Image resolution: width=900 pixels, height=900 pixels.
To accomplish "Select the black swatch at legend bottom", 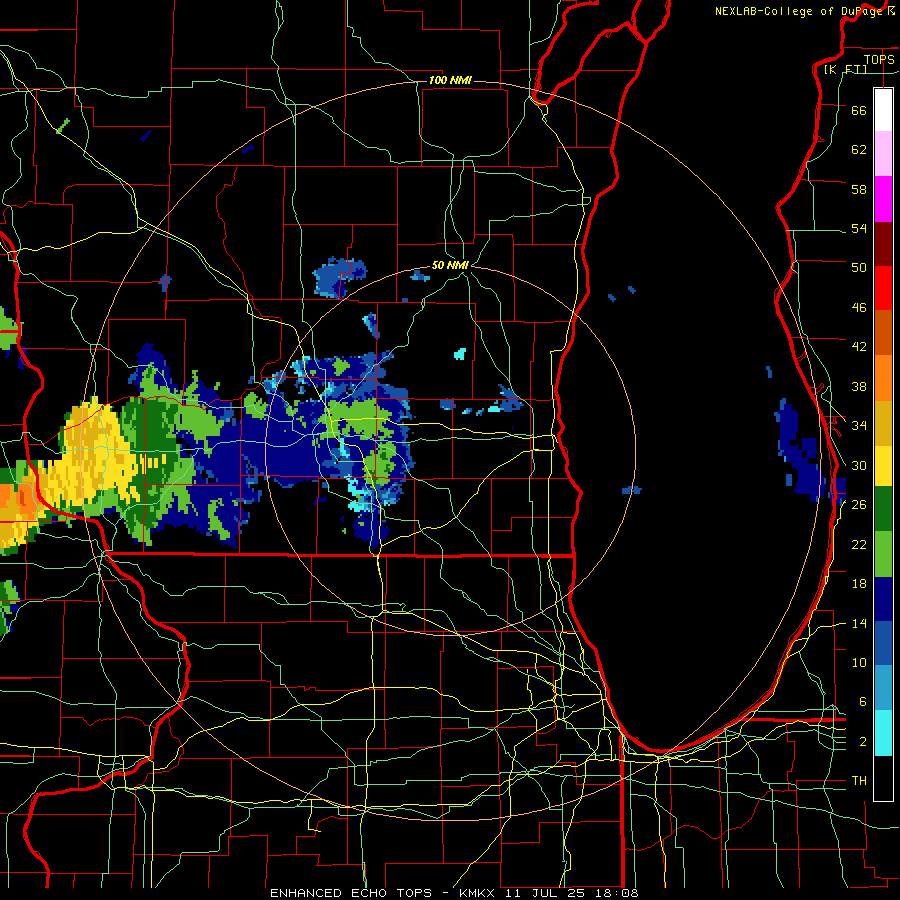I will 883,778.
